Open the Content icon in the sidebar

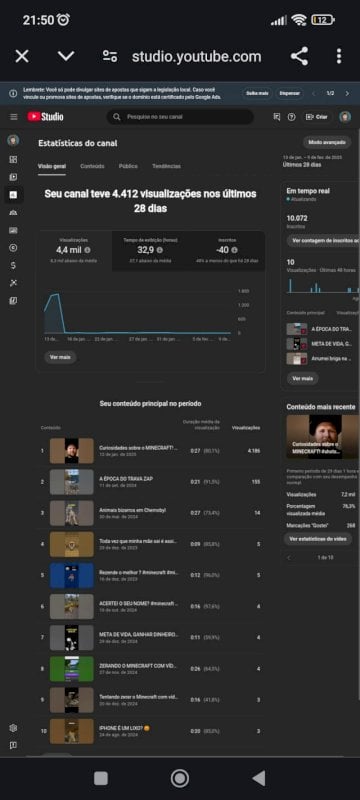13,177
